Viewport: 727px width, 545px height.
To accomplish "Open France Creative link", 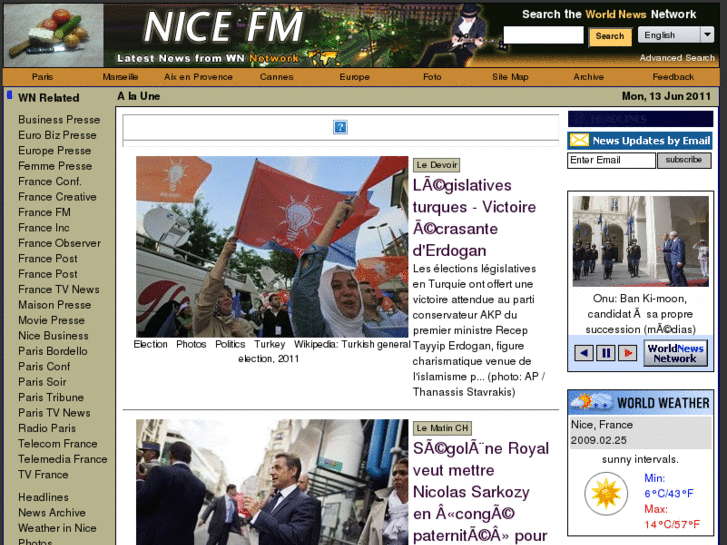I will 57,197.
